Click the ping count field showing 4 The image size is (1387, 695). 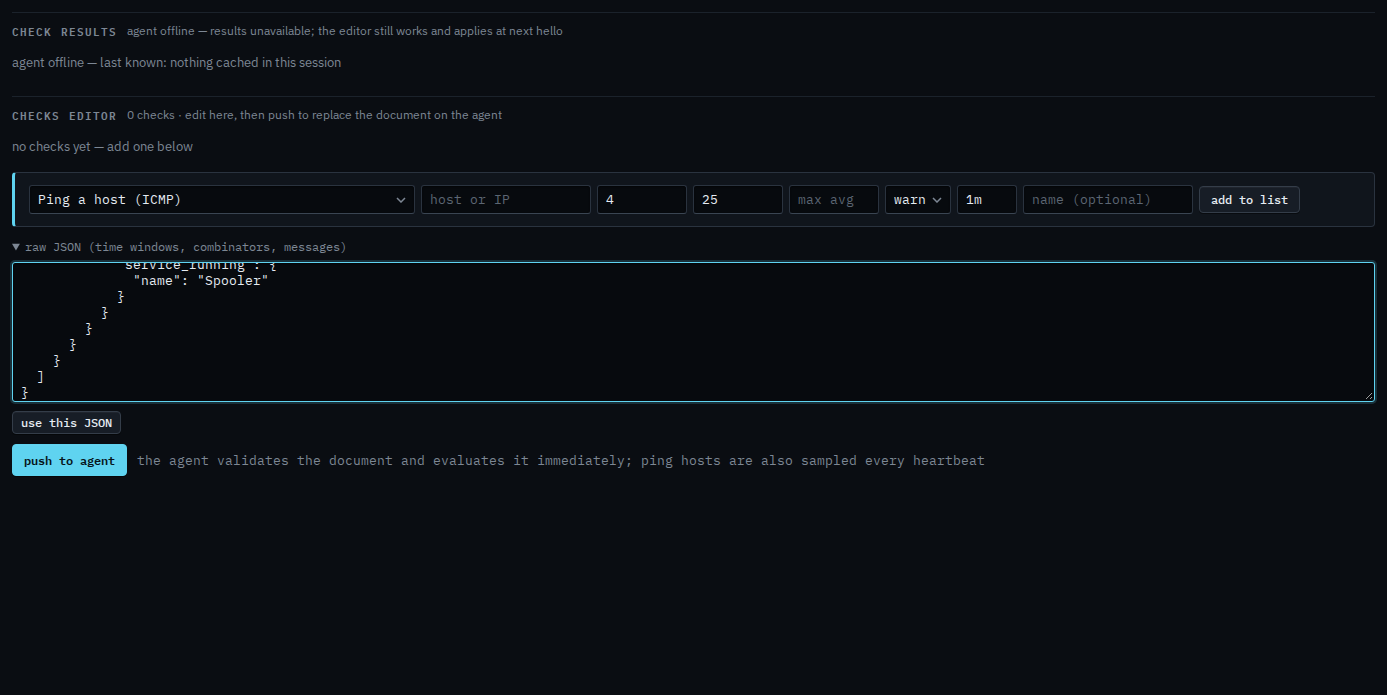(642, 199)
